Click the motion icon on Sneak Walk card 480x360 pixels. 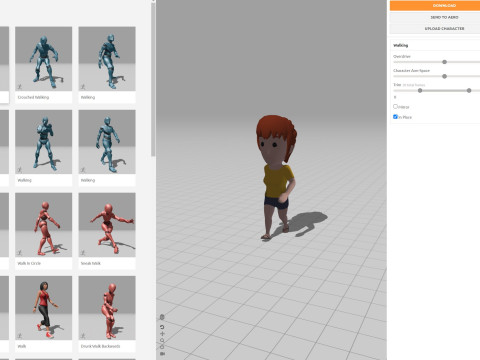pos(83,252)
